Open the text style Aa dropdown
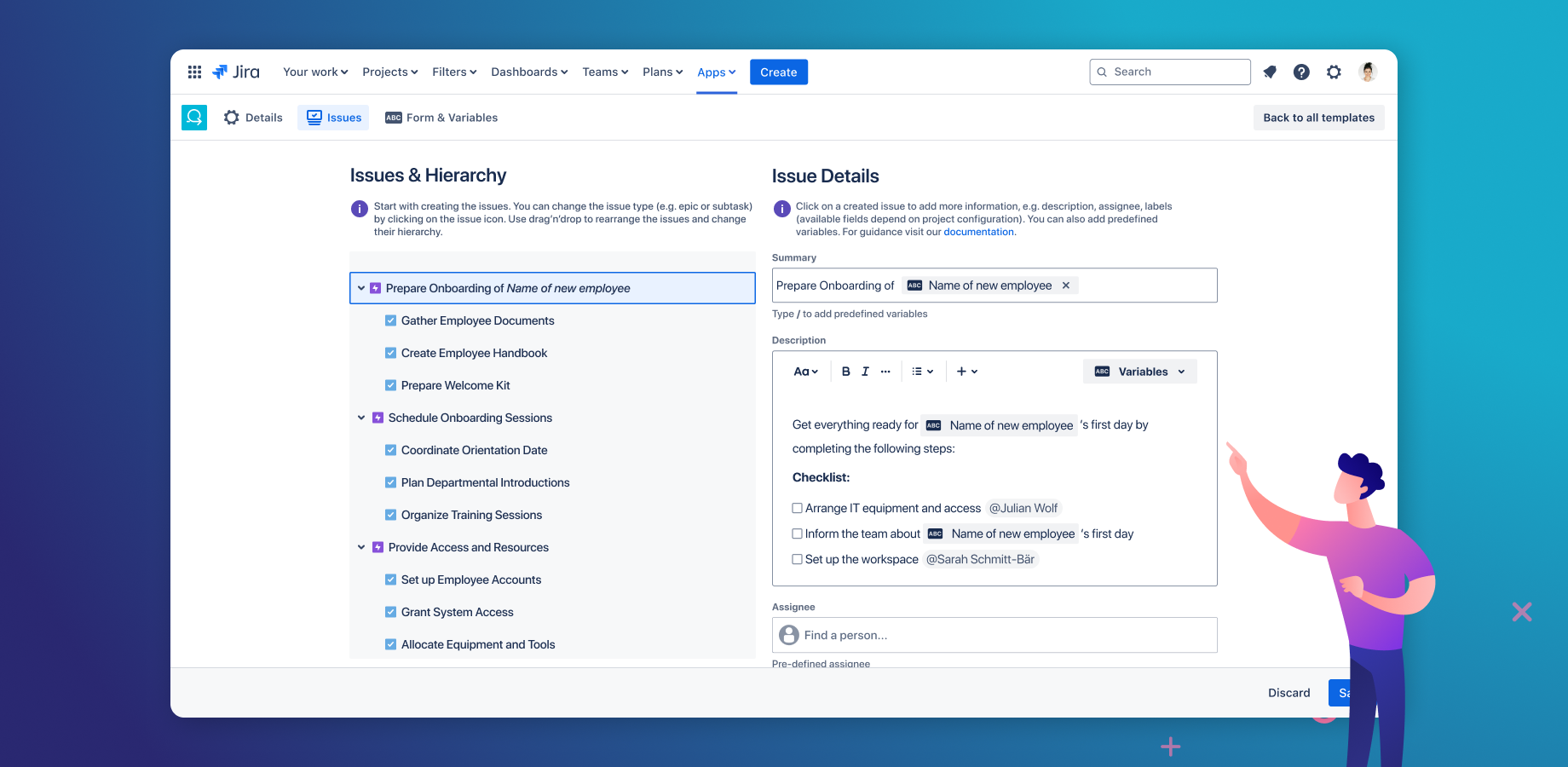 point(805,372)
